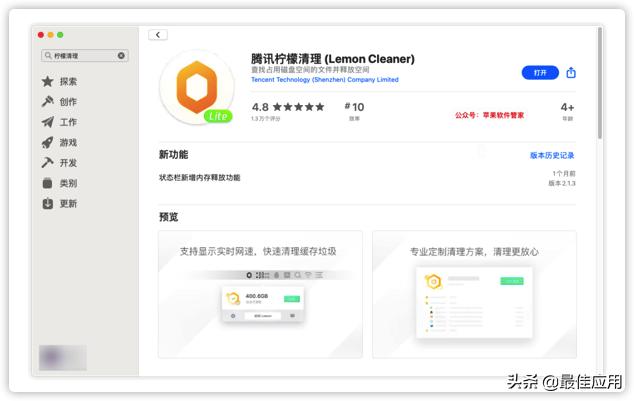
Task: Click the Lemon Cleaner Lite app icon
Action: tap(197, 87)
